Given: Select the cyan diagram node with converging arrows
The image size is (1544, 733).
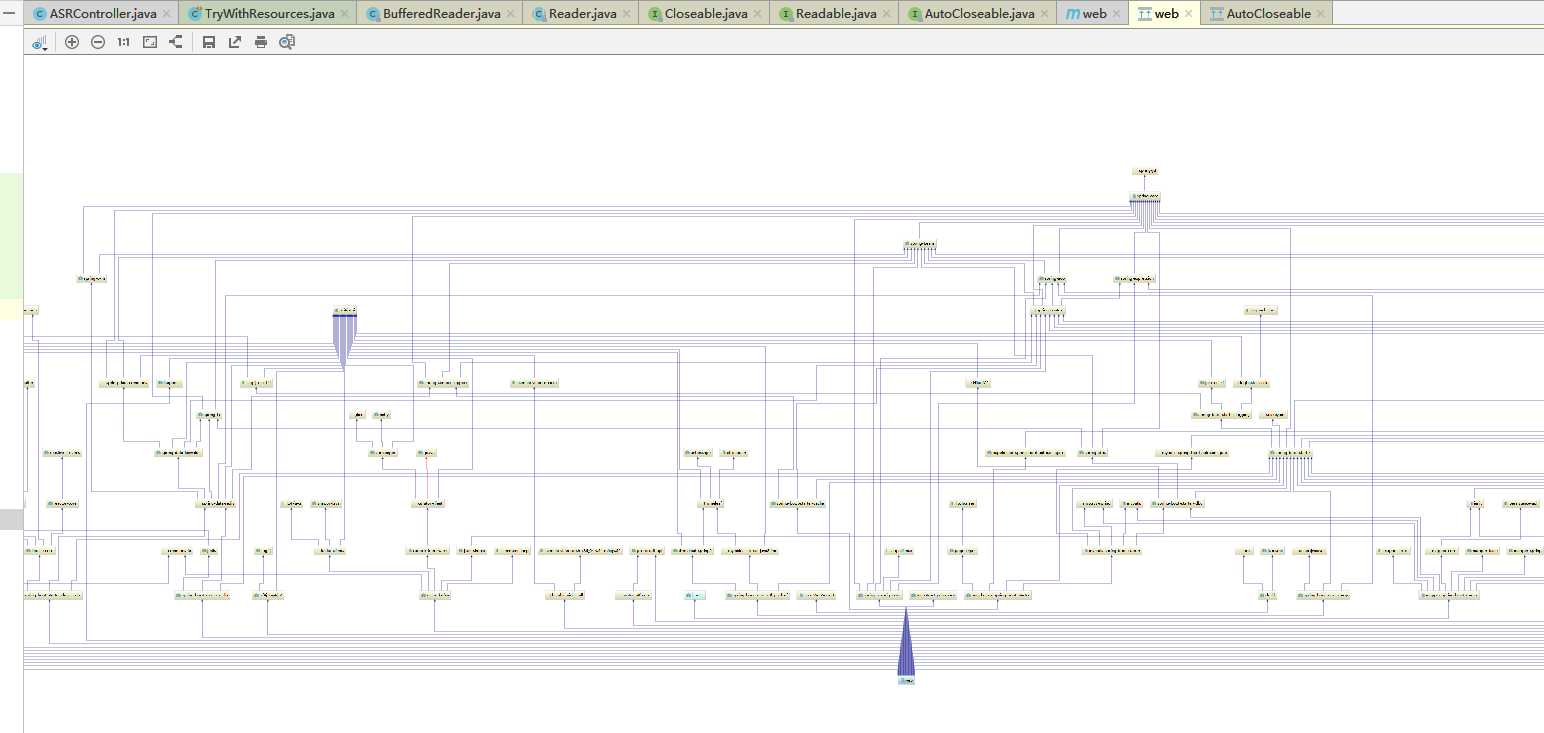Looking at the screenshot, I should (x=906, y=681).
